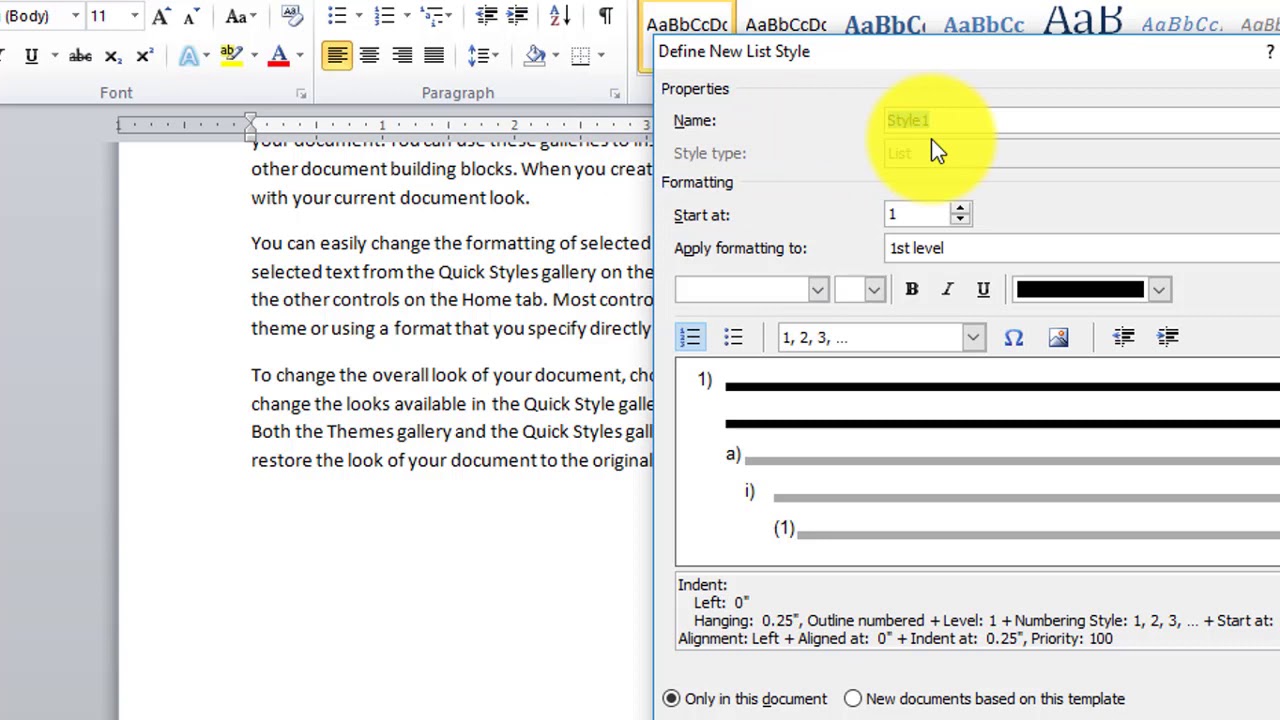This screenshot has height=720, width=1280.
Task: Click black font color swatch in dialog
Action: (1079, 289)
